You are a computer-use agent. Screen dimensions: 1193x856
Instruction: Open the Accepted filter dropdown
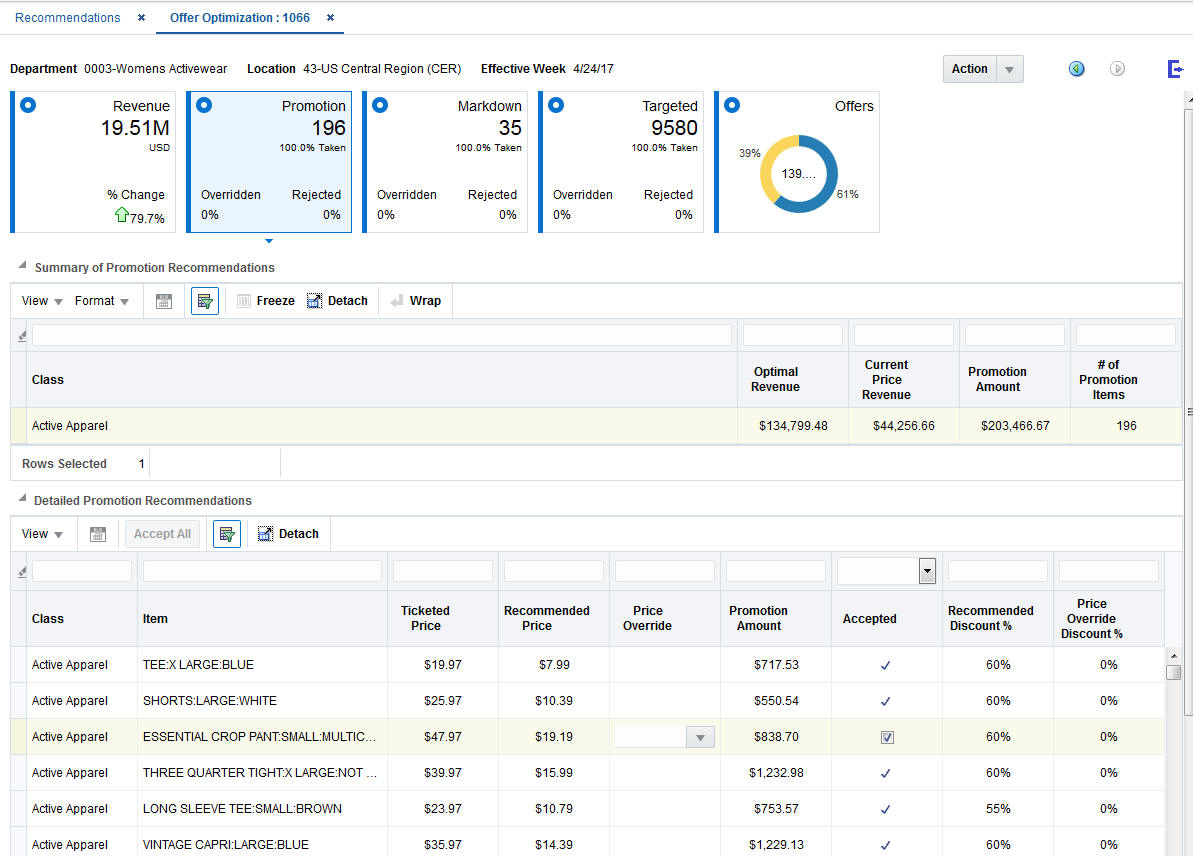pos(927,571)
